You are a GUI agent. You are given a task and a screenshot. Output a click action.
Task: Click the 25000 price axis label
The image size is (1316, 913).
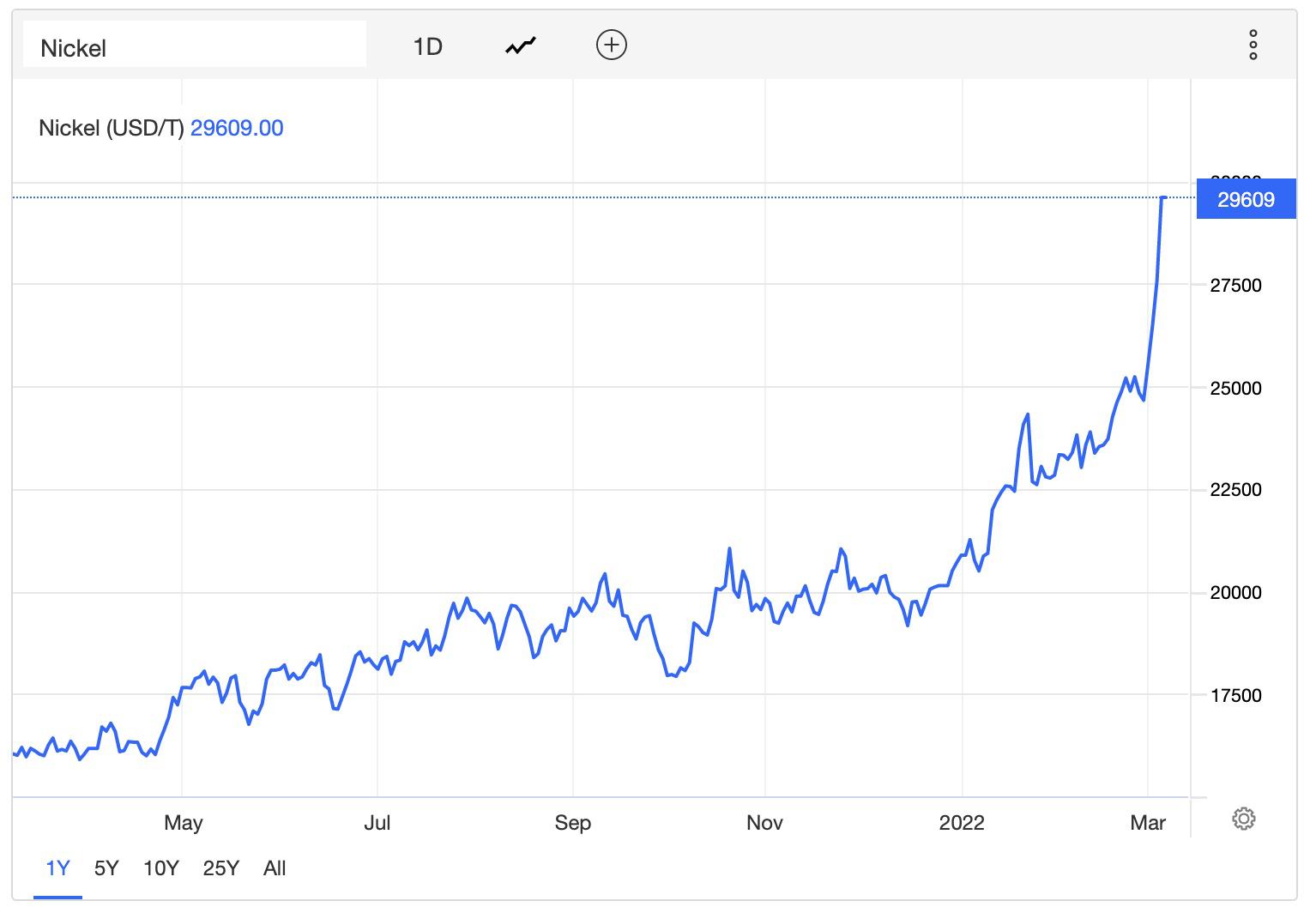tap(1235, 388)
